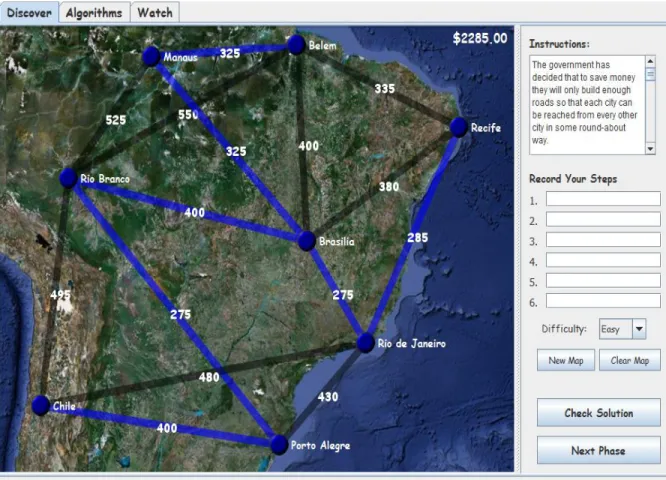Click in step 6 record field
The height and width of the screenshot is (480, 666).
click(x=603, y=301)
